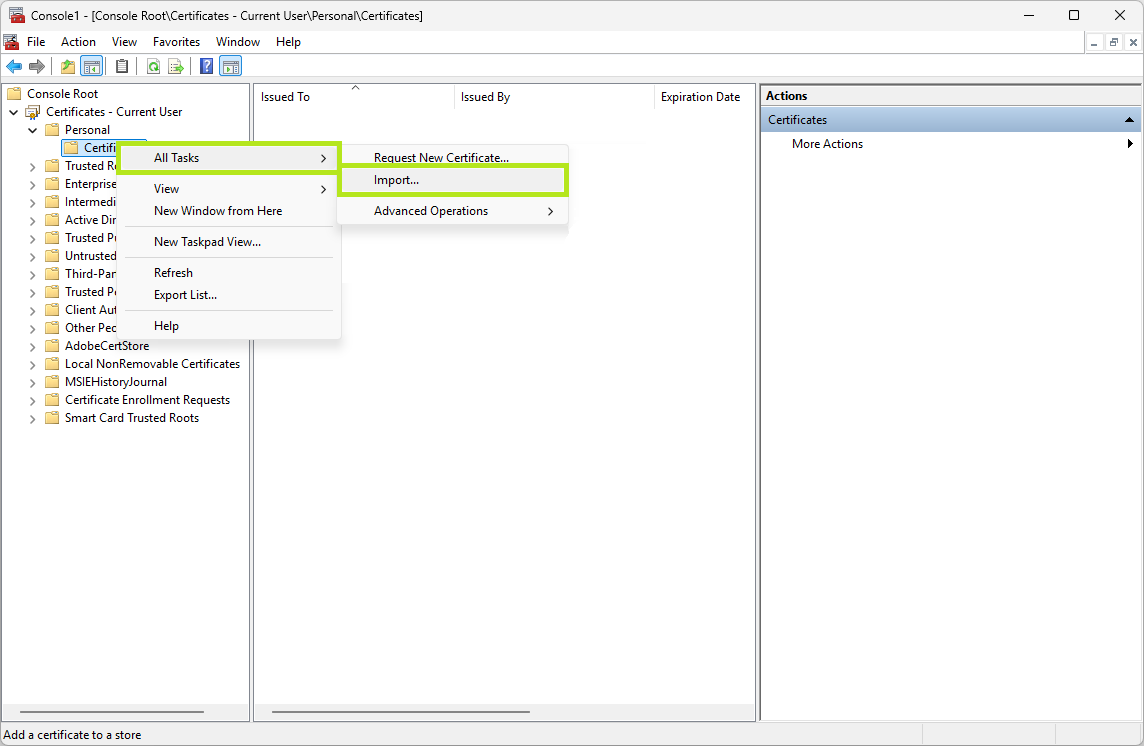1144x746 pixels.
Task: Choose Help at bottom of context menu
Action: coord(228,326)
